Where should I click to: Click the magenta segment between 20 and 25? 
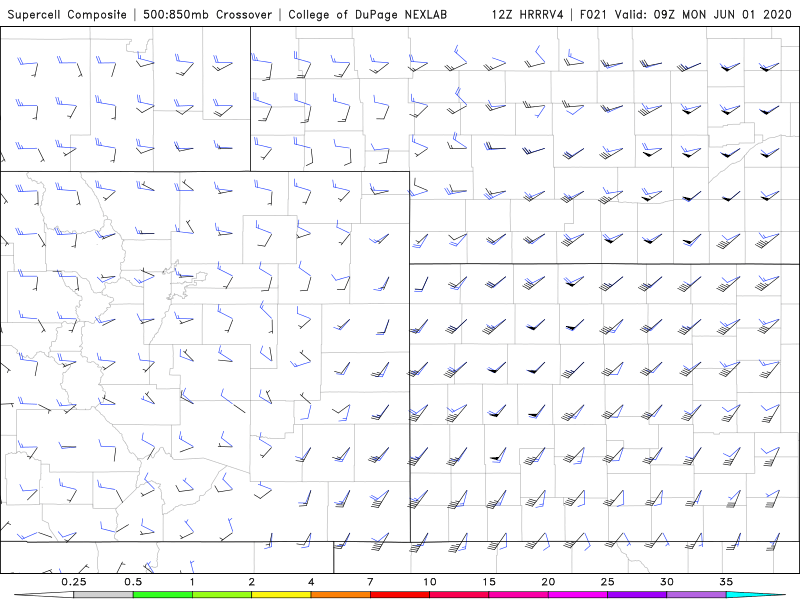(578, 595)
